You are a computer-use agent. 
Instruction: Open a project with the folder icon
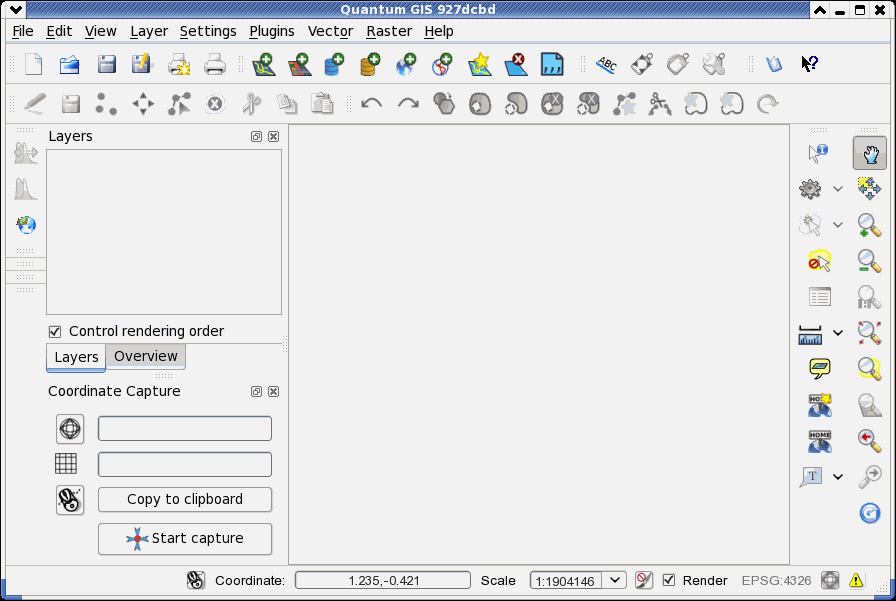pos(70,65)
